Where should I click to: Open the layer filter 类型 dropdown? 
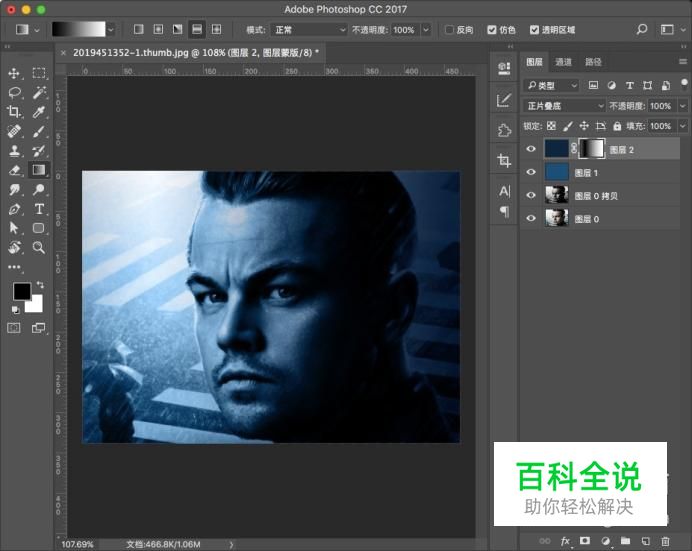pos(551,86)
